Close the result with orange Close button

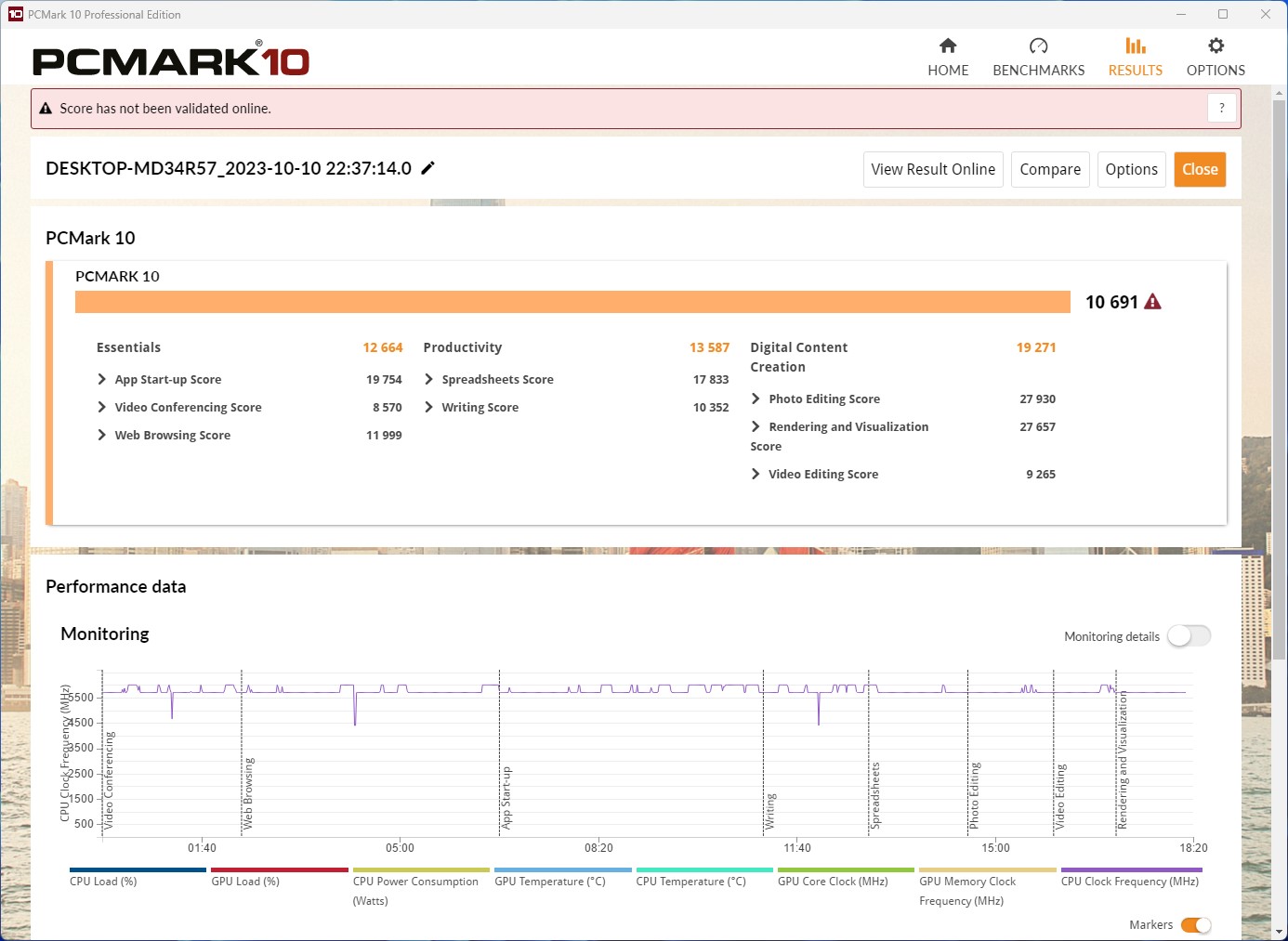[1199, 169]
